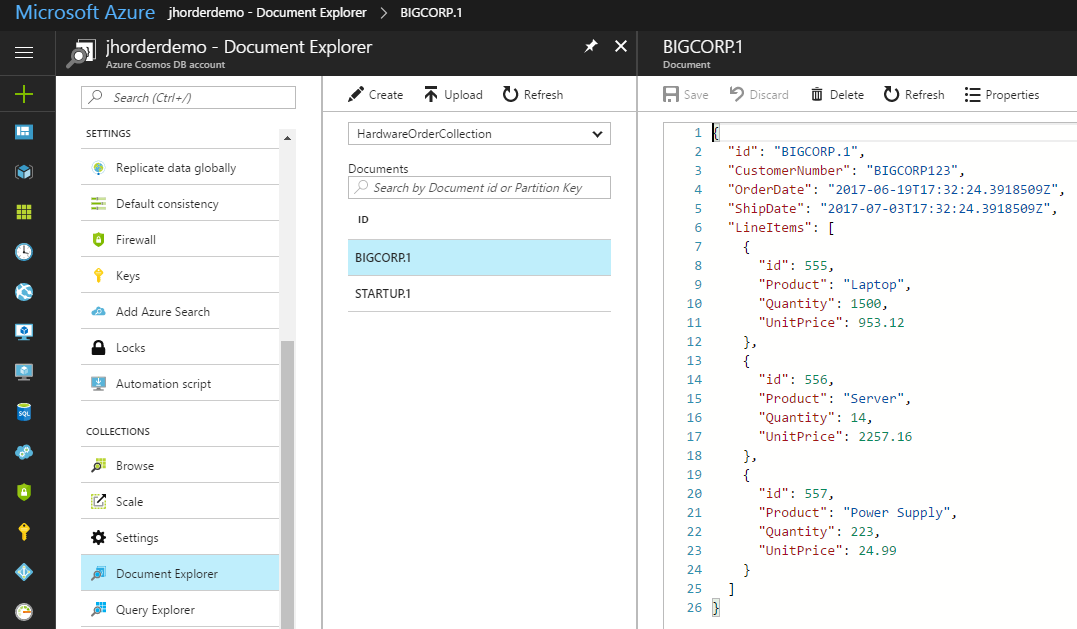Click the "UnitPrice": 2257.16 line
1077x629 pixels.
click(x=835, y=437)
